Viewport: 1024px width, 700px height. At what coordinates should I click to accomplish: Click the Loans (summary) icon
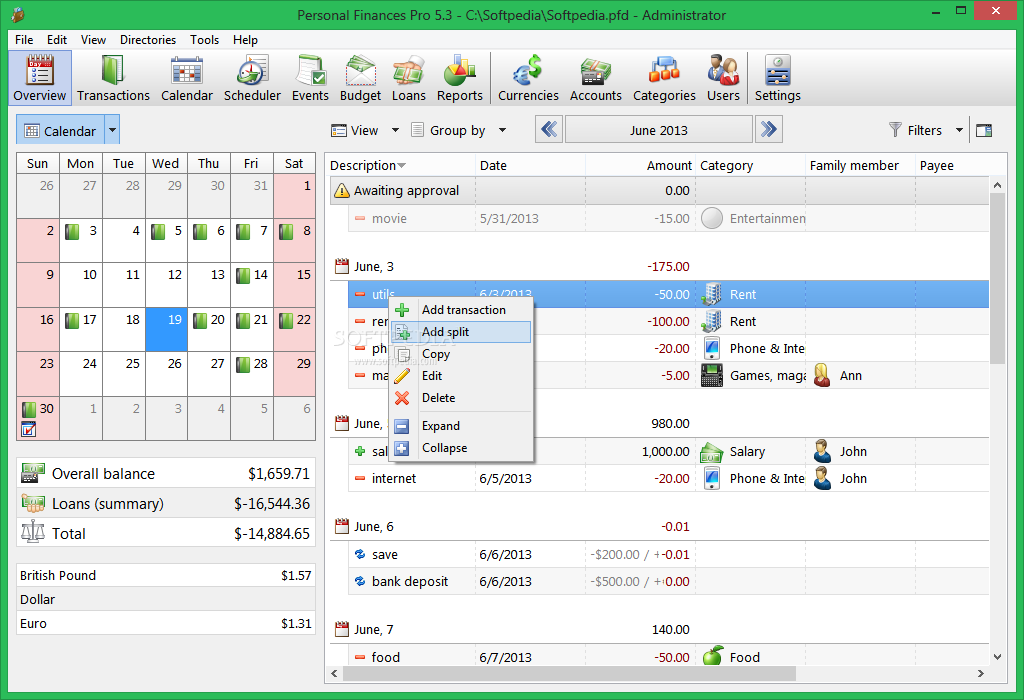(x=33, y=503)
